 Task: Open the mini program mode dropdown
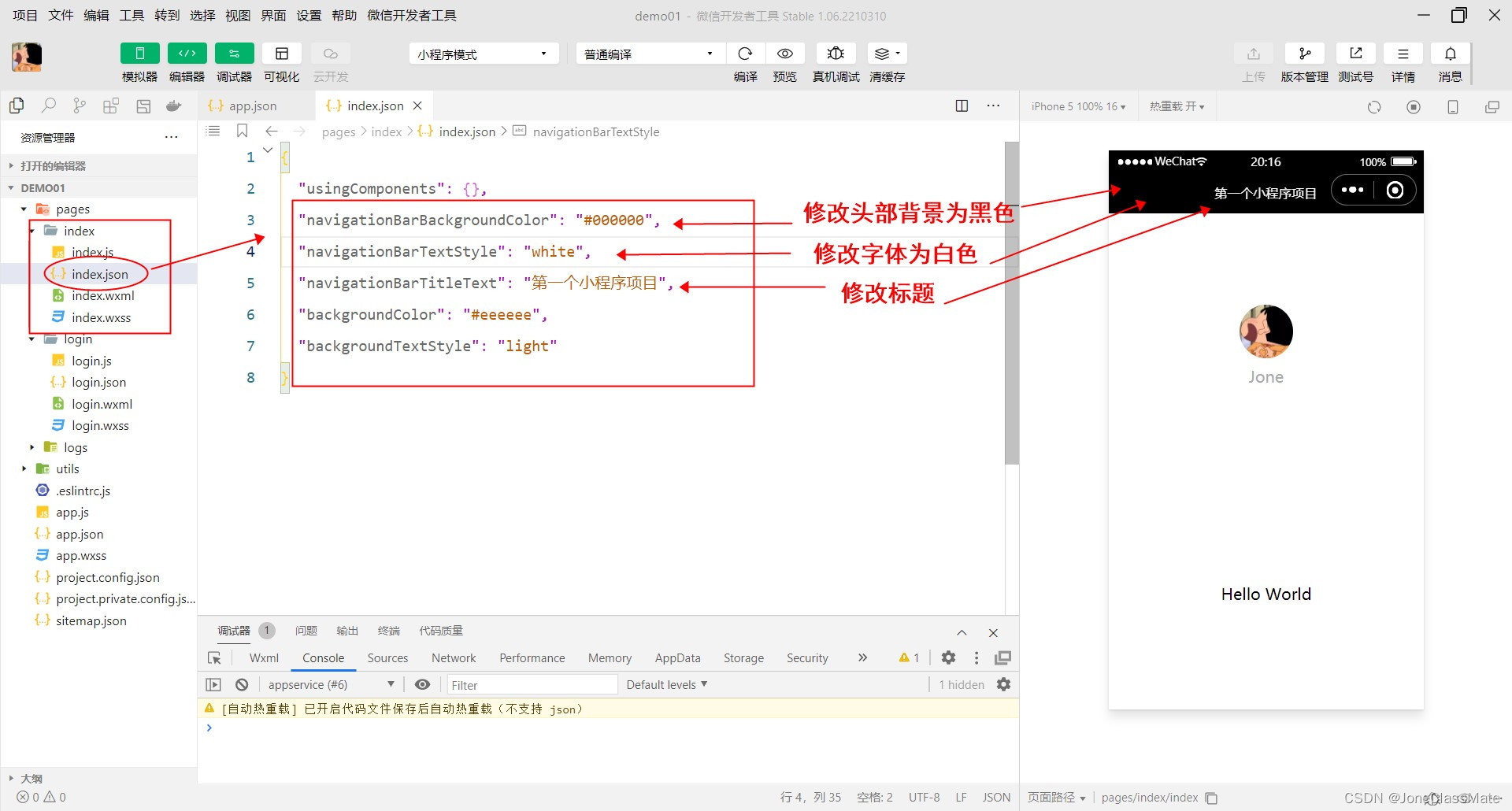pyautogui.click(x=484, y=54)
